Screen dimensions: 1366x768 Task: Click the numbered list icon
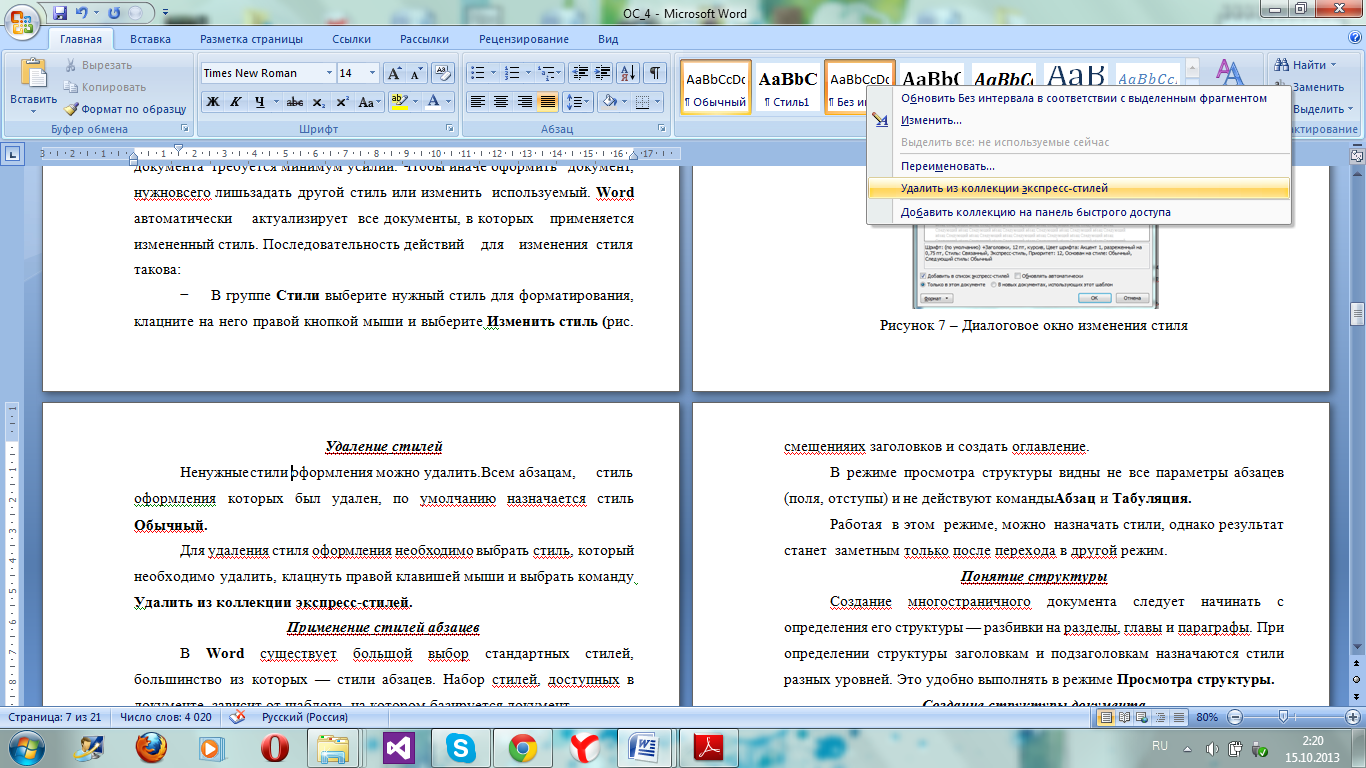pyautogui.click(x=512, y=73)
